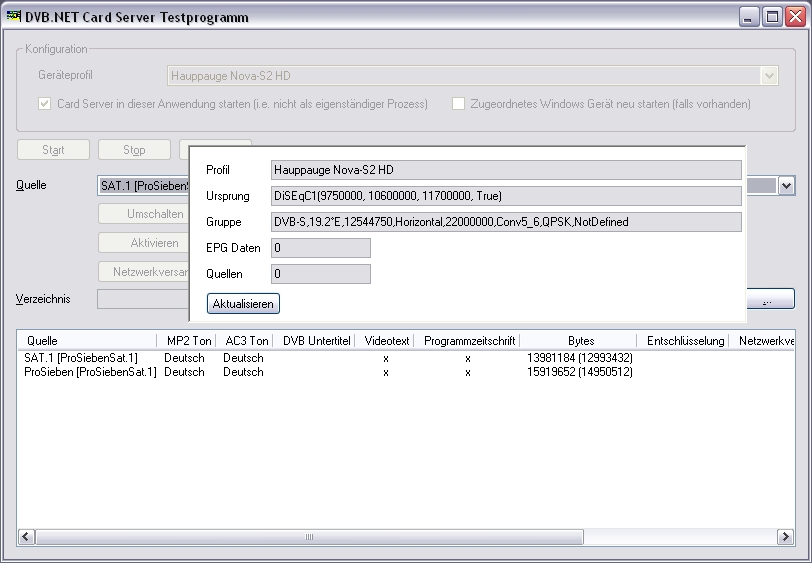The height and width of the screenshot is (563, 812).
Task: Click the EPG Daten value field
Action: pyautogui.click(x=320, y=248)
